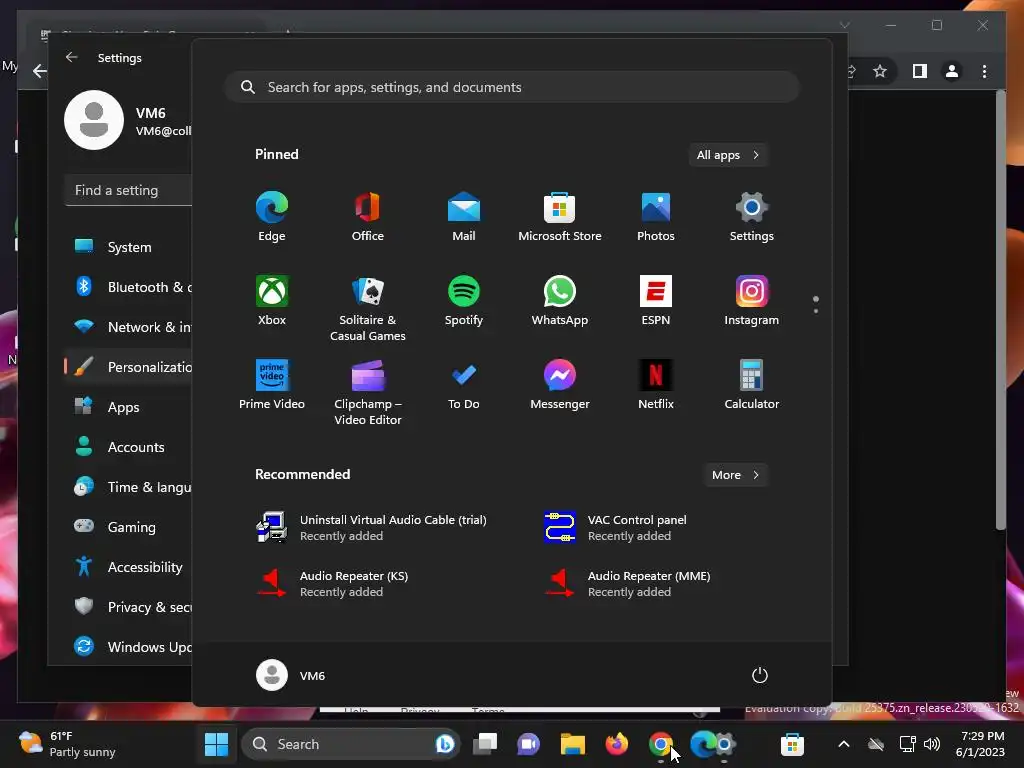The image size is (1024, 768).
Task: Open Instagram pinned app
Action: coord(752,300)
